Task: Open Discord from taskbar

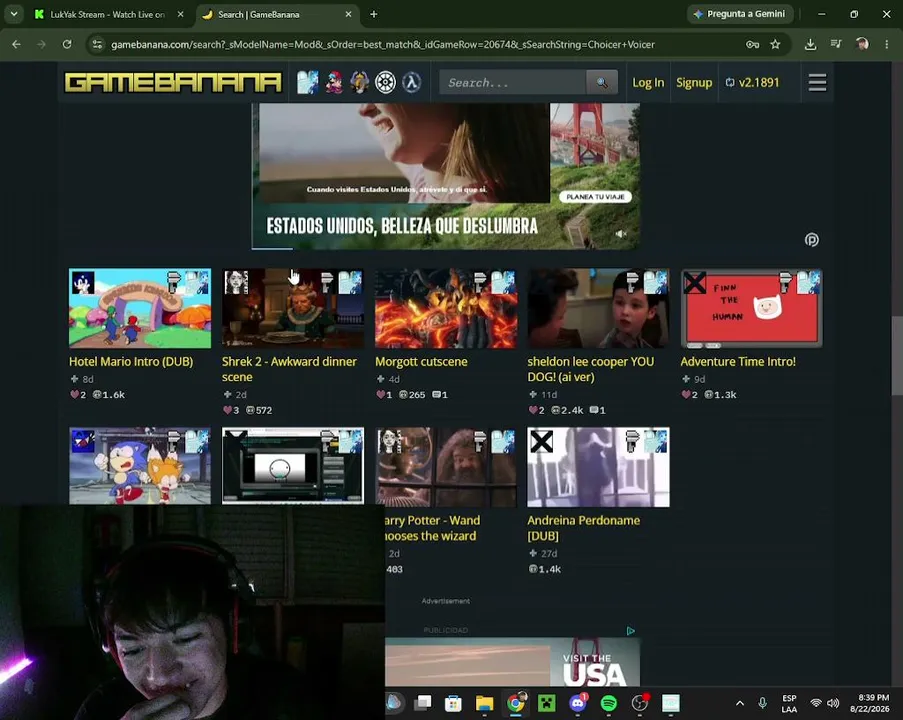Action: pos(578,703)
